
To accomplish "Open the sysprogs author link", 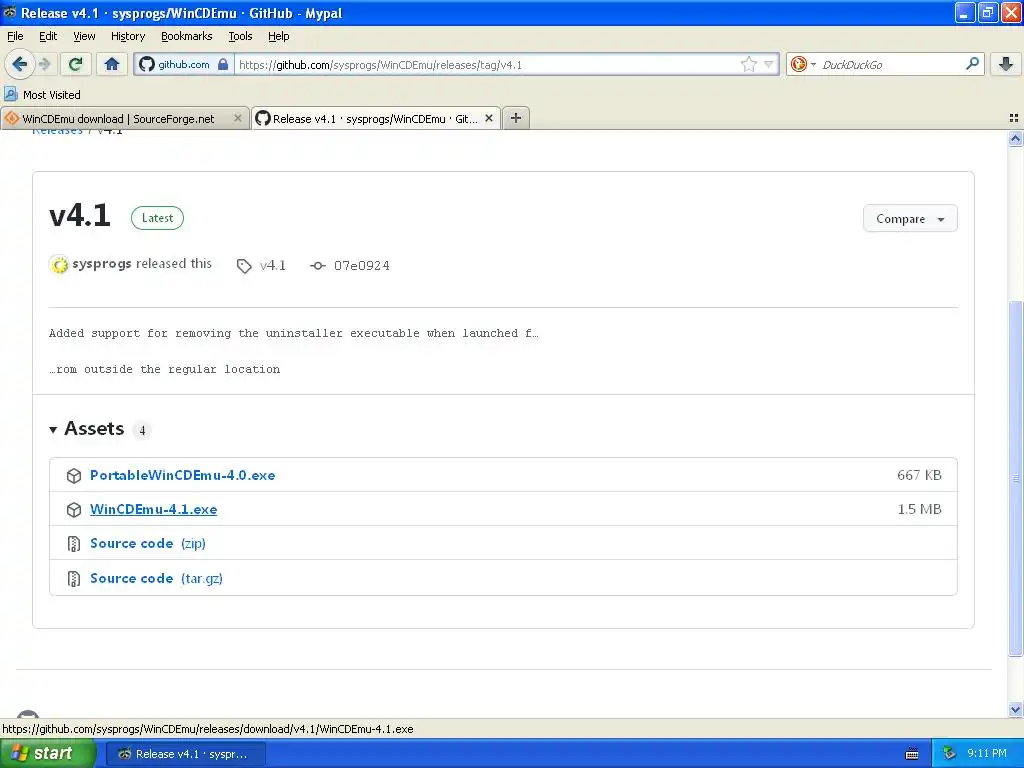I will [102, 264].
